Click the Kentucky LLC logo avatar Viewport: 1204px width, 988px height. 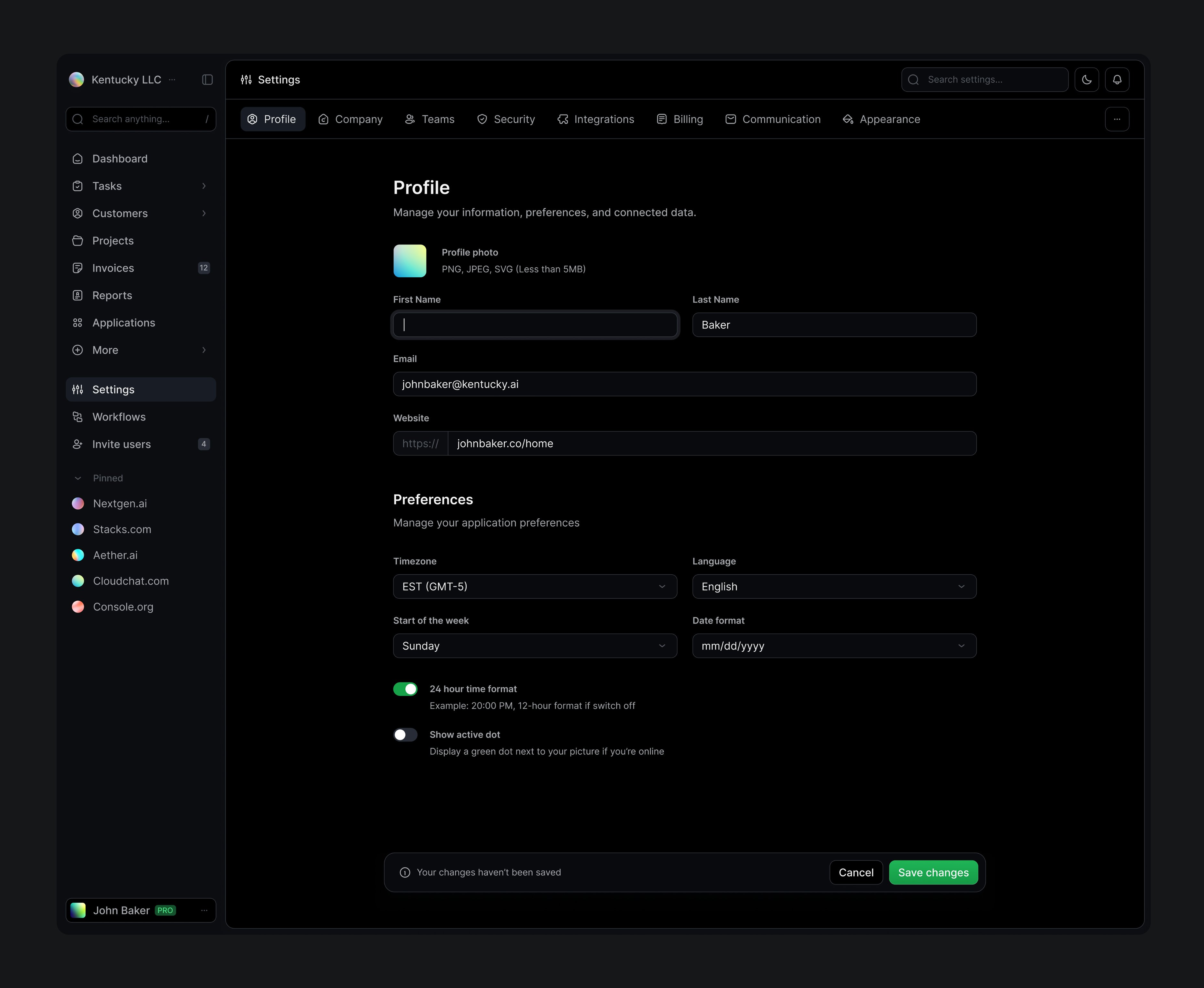pos(76,80)
